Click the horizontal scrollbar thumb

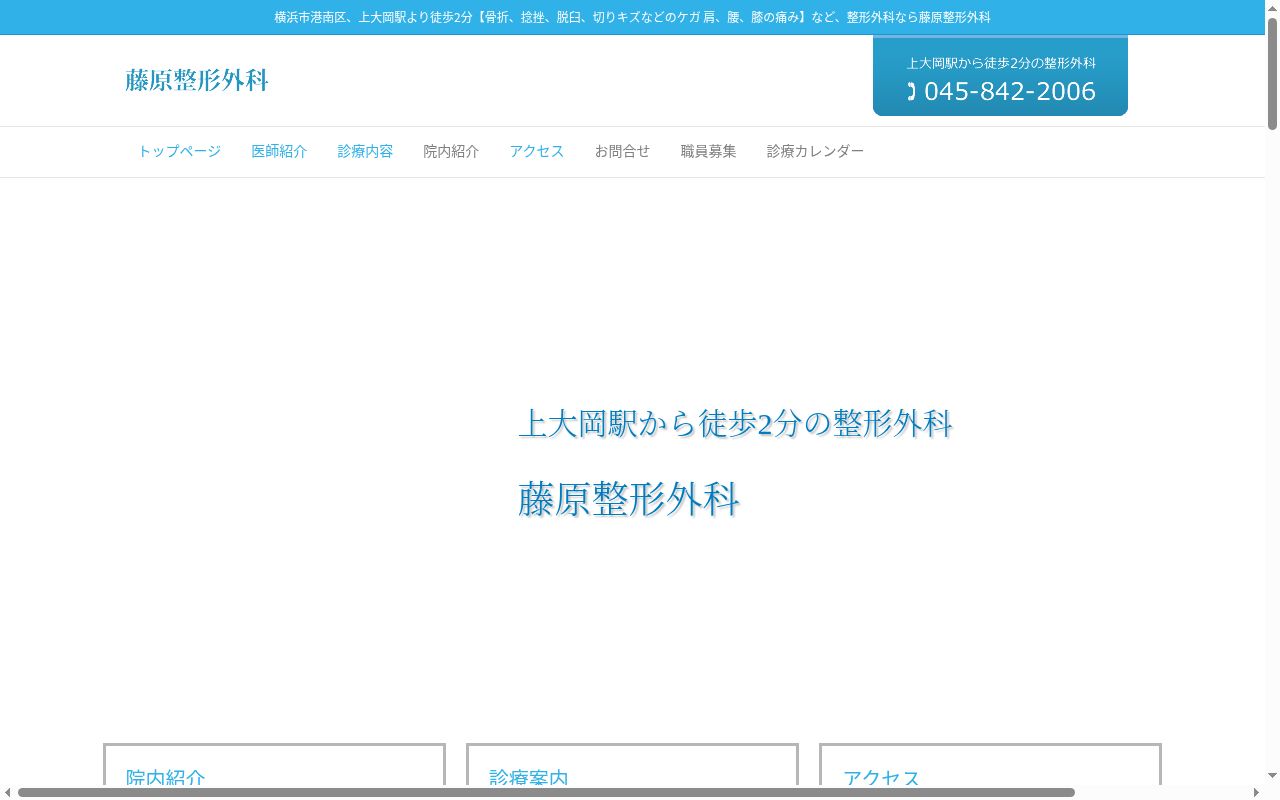tap(546, 792)
